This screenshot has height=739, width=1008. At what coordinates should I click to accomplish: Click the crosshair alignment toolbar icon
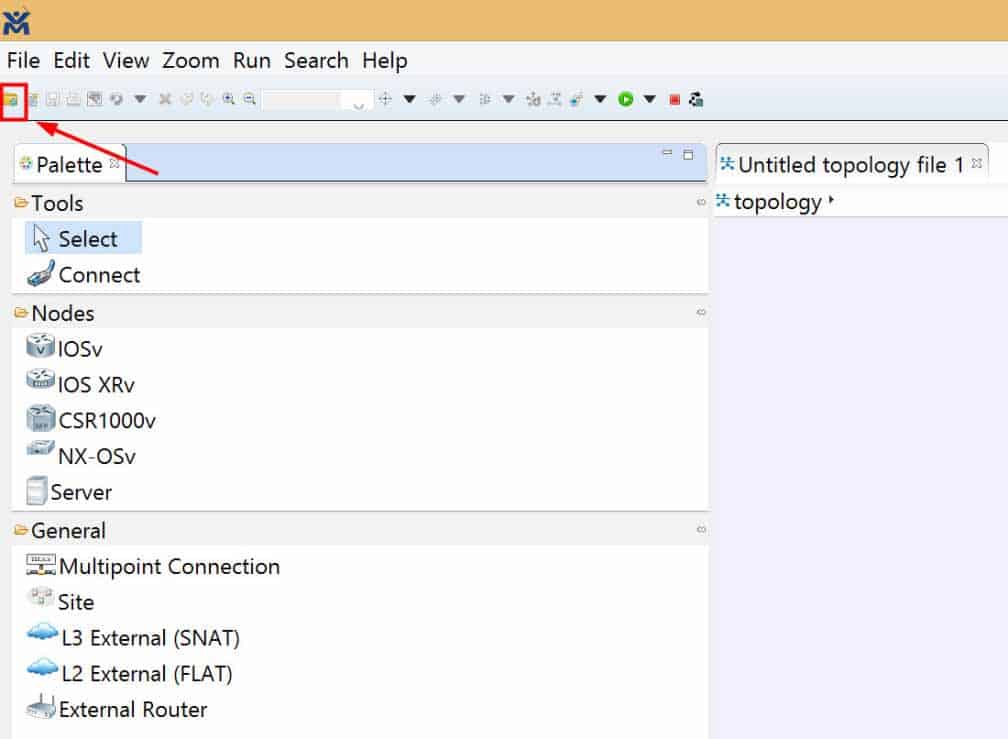(384, 99)
